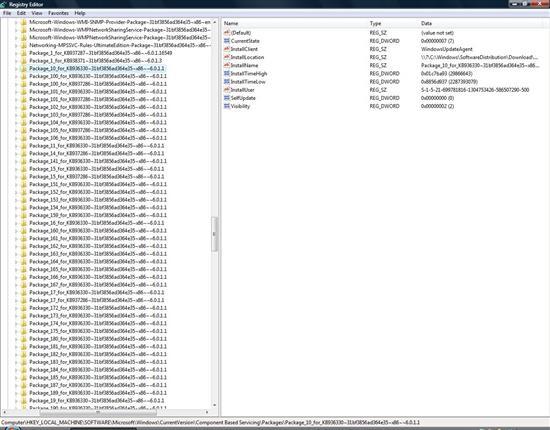Image resolution: width=550 pixels, height=430 pixels.
Task: Sort values by the Name column header
Action: pos(295,23)
